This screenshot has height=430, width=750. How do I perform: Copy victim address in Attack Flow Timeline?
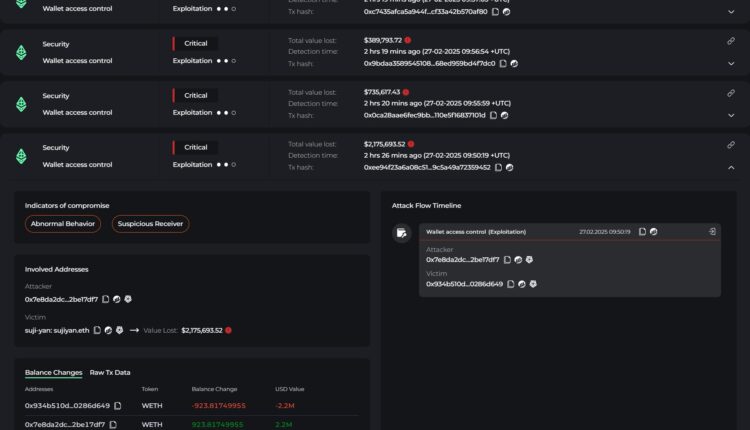[x=510, y=284]
